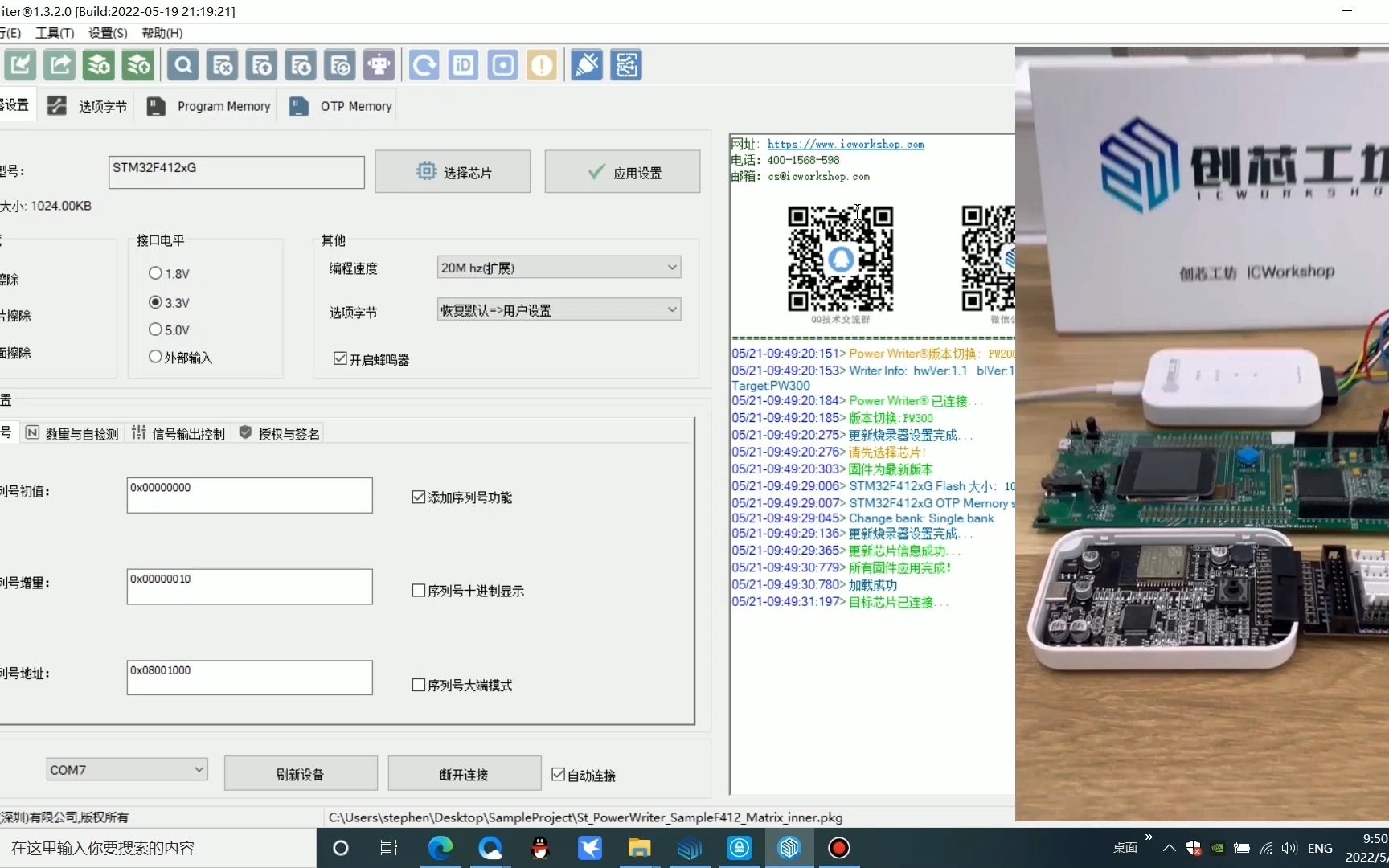The width and height of the screenshot is (1389, 868).
Task: Click the volume speaker tray icon
Action: (x=1289, y=848)
